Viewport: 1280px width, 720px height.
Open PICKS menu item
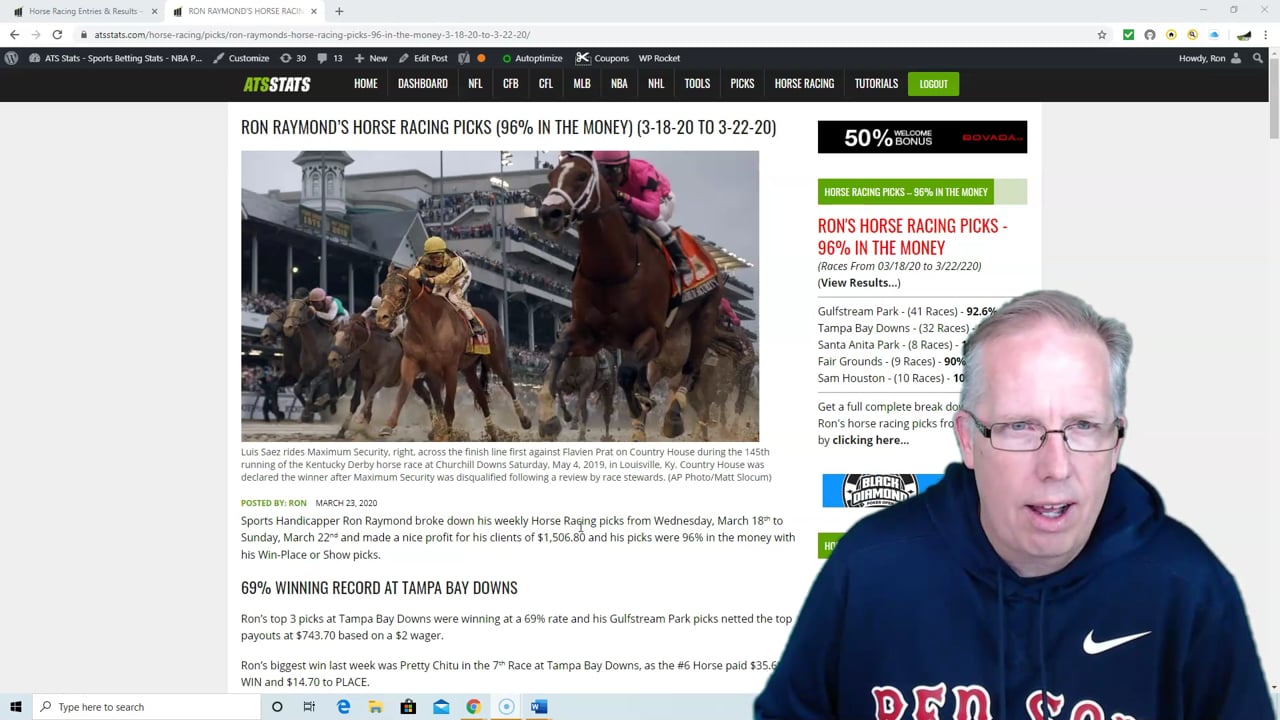[x=742, y=84]
